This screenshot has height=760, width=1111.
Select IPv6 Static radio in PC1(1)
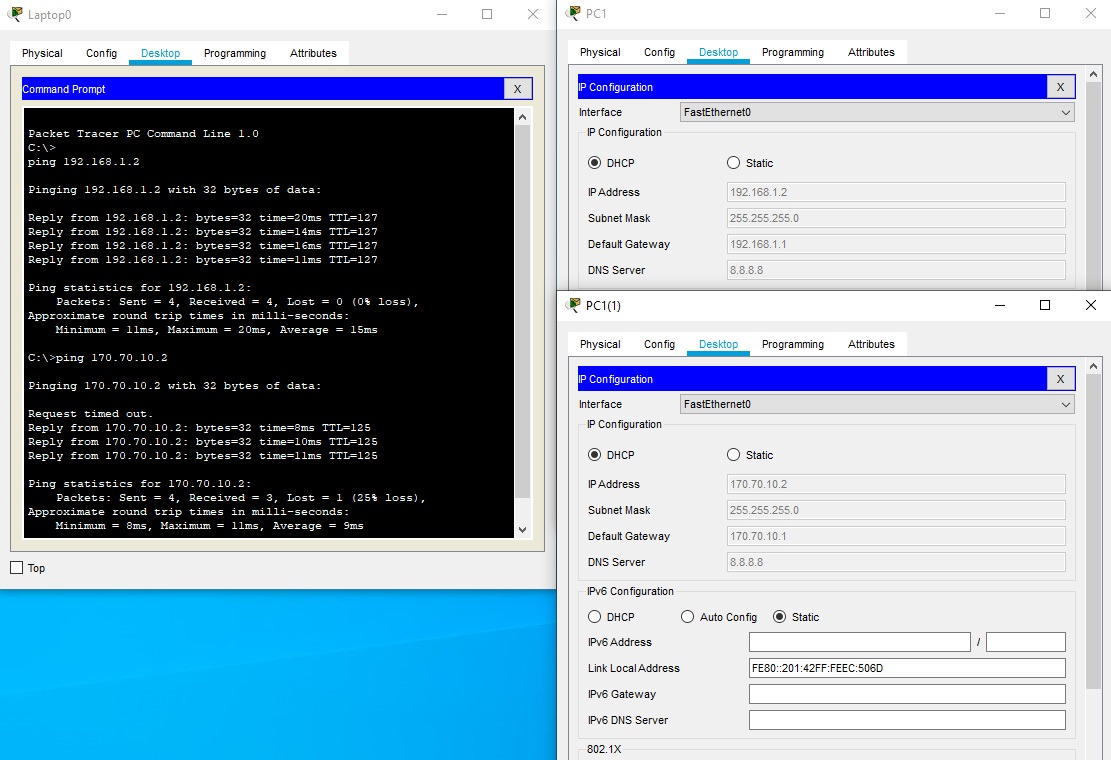click(x=779, y=617)
